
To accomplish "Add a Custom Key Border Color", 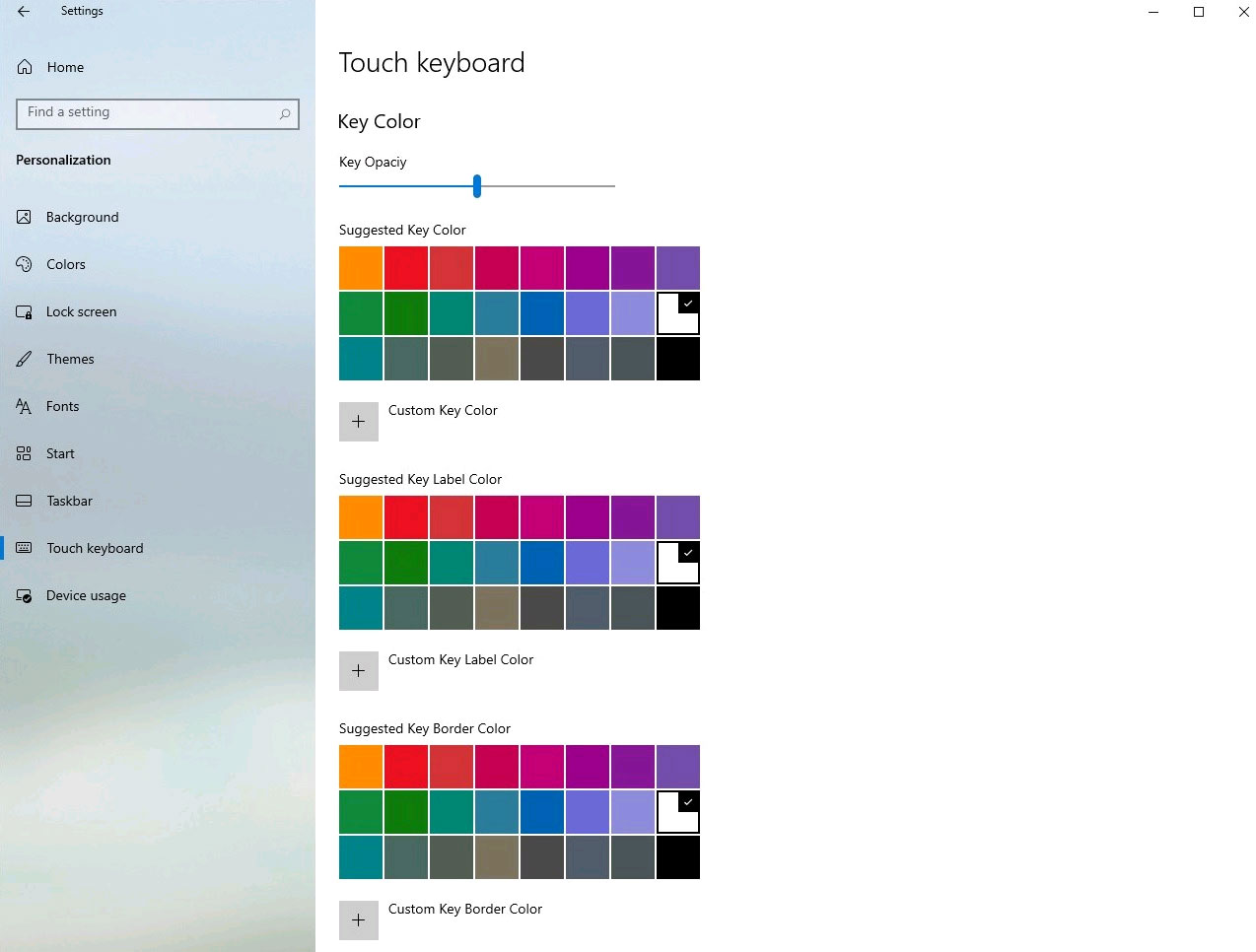I will tap(359, 920).
